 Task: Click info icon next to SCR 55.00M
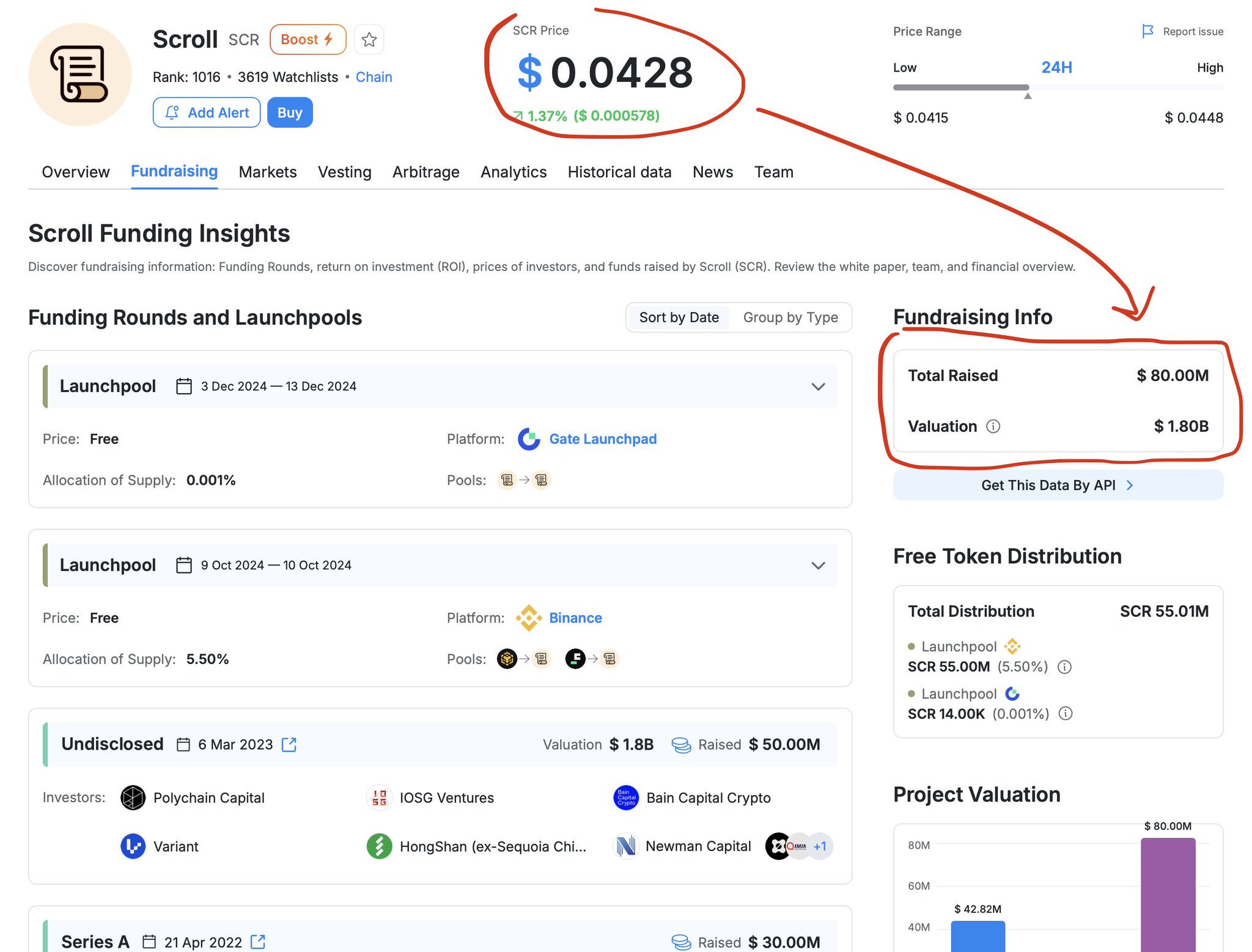pos(1064,666)
